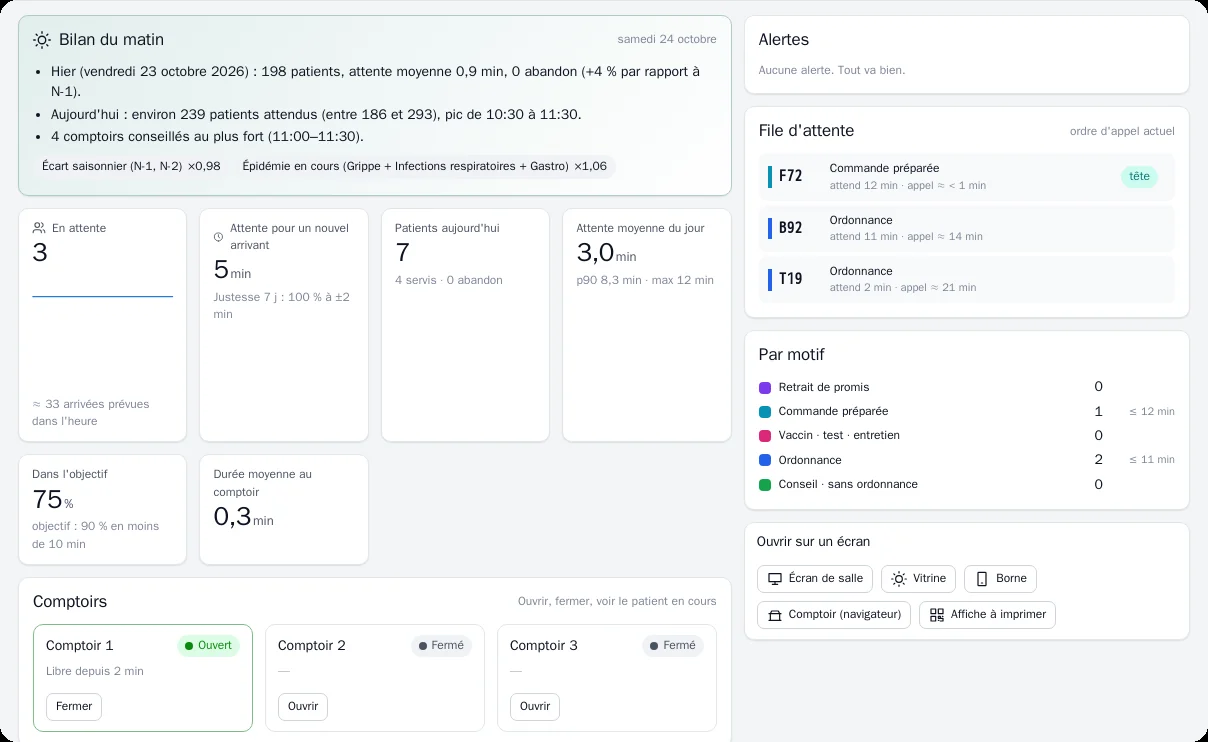
Task: Click the blue swatch for Ordonnance motif
Action: 765,460
